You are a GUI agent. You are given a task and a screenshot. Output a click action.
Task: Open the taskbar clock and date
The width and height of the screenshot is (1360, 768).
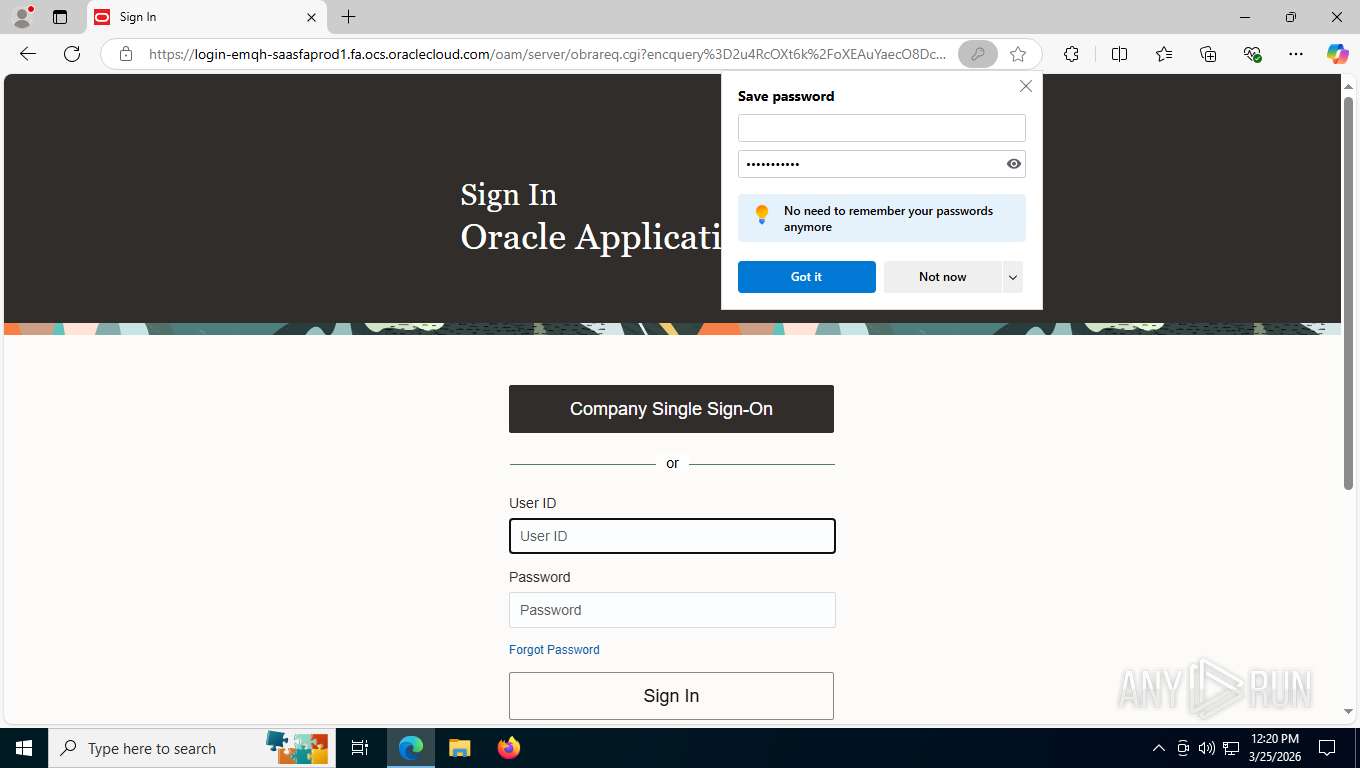point(1275,748)
